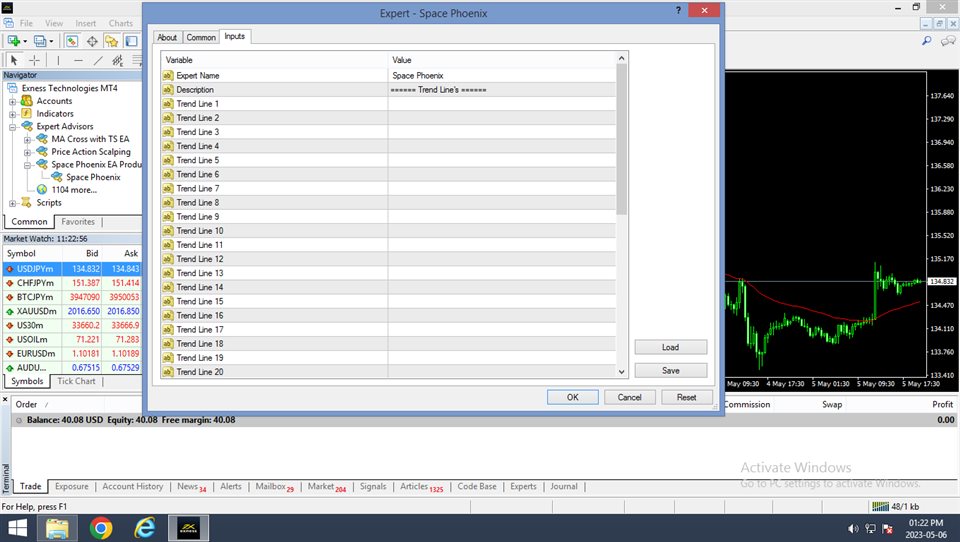
Task: Switch to the About tab
Action: (x=167, y=37)
